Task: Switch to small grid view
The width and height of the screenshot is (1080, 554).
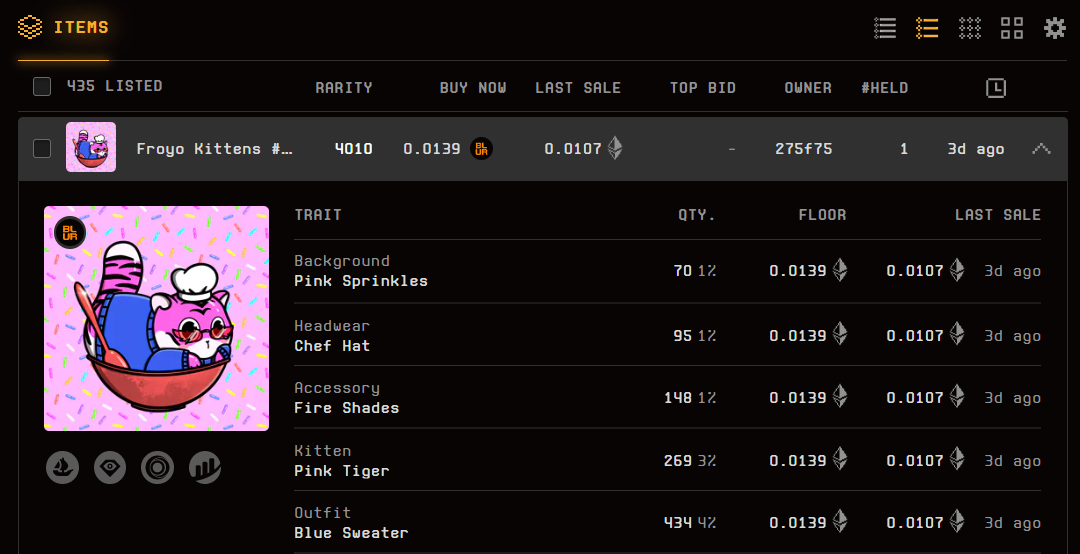Action: click(970, 28)
